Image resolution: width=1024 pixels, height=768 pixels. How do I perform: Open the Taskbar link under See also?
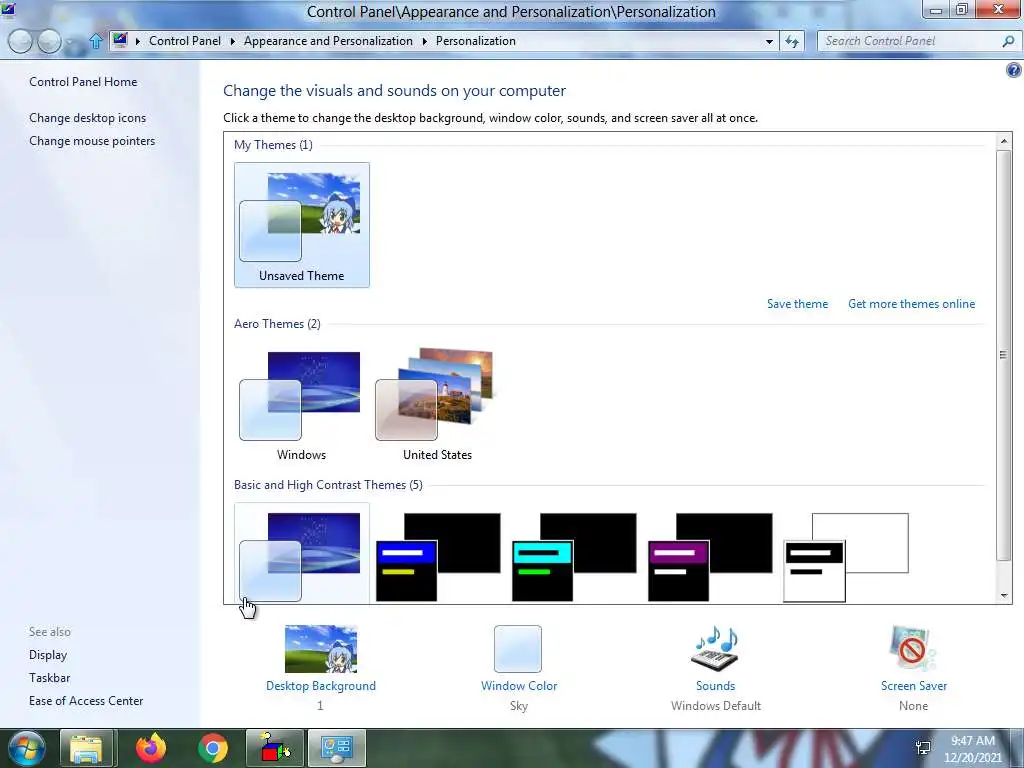pyautogui.click(x=49, y=678)
